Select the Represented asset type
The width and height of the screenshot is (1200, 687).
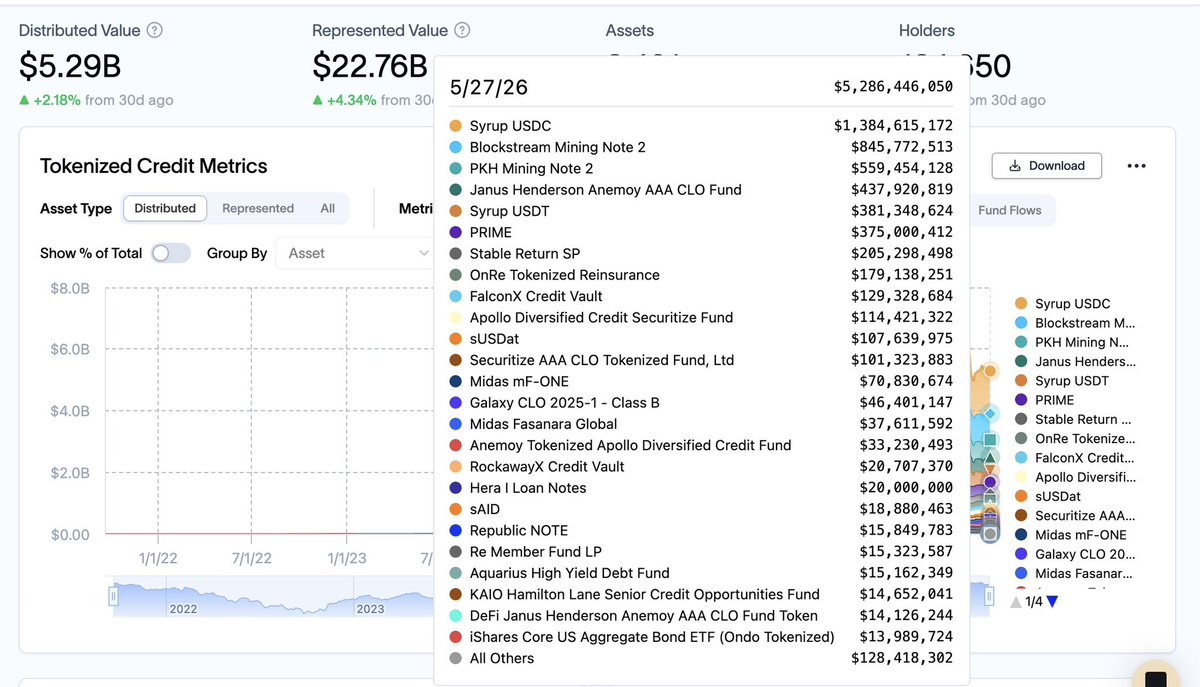pyautogui.click(x=258, y=208)
